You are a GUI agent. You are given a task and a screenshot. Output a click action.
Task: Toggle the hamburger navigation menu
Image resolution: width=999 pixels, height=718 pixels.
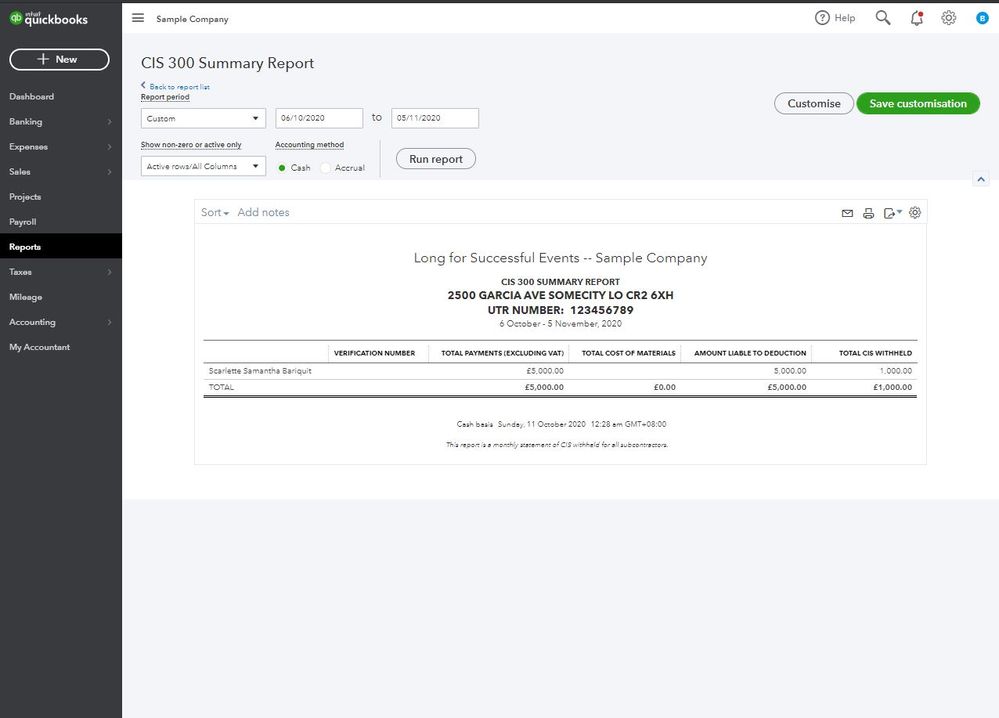[138, 18]
